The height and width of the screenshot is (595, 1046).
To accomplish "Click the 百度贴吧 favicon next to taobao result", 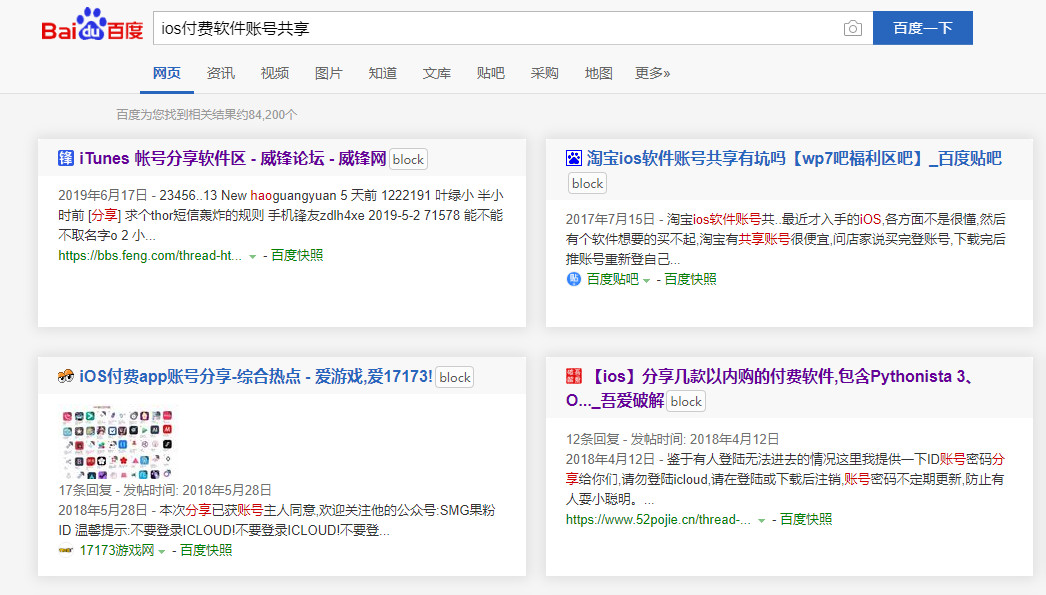I will click(573, 158).
